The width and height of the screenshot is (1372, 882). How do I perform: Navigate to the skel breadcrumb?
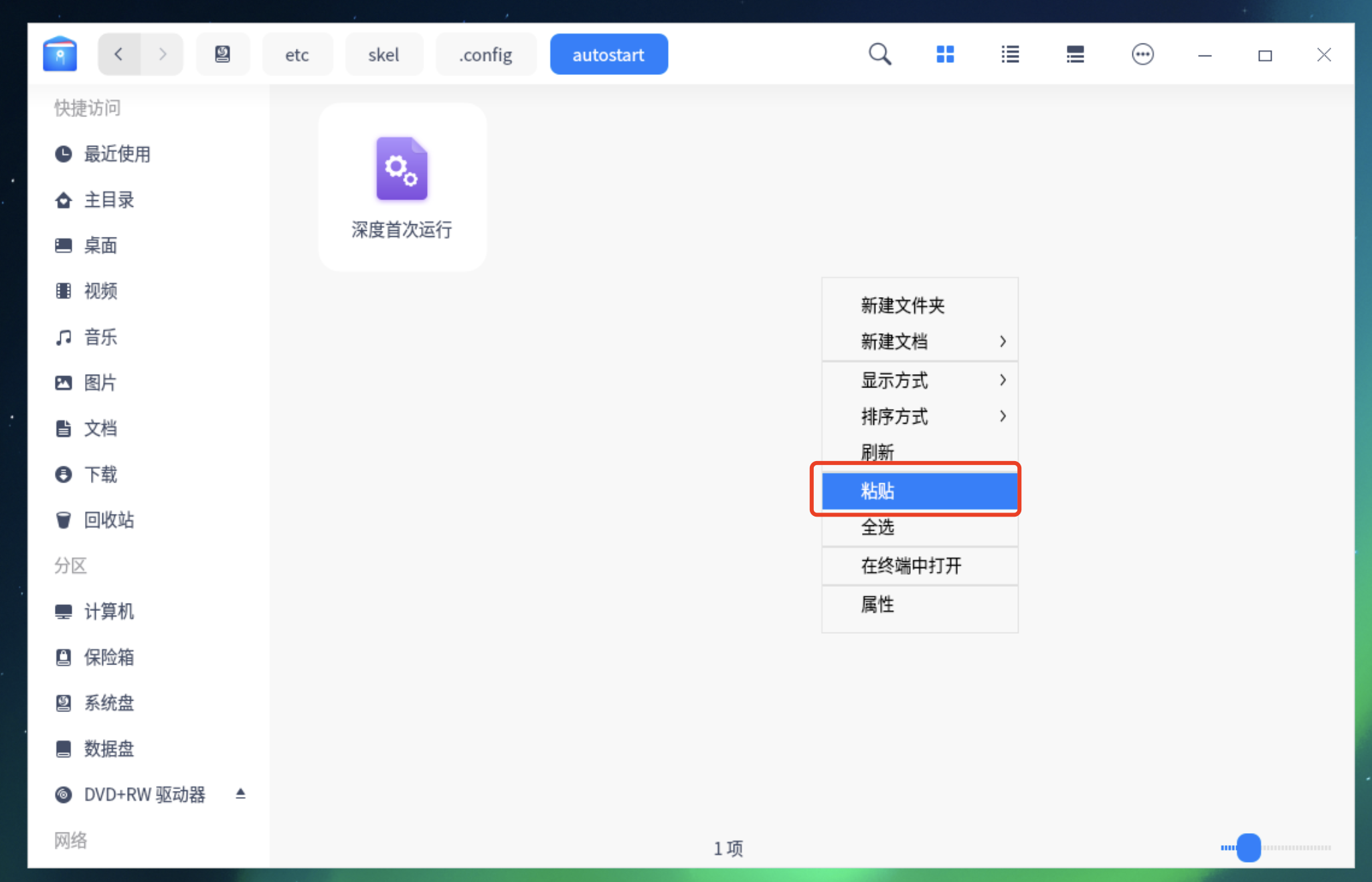383,54
